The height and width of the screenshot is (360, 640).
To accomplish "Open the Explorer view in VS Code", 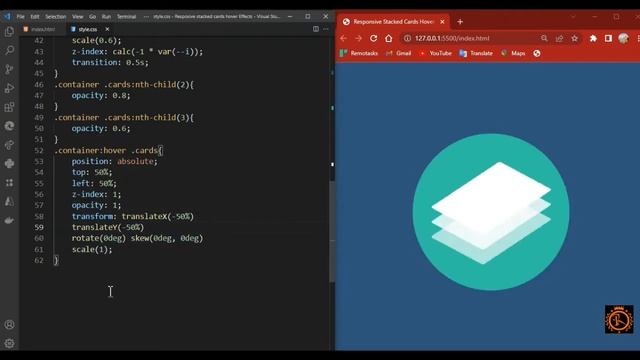I will [9, 31].
